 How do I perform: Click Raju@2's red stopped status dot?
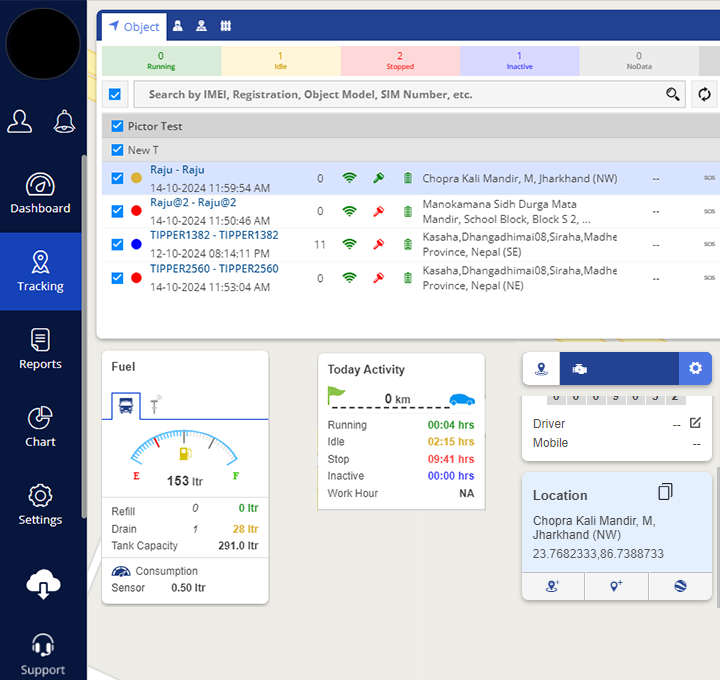pos(136,211)
